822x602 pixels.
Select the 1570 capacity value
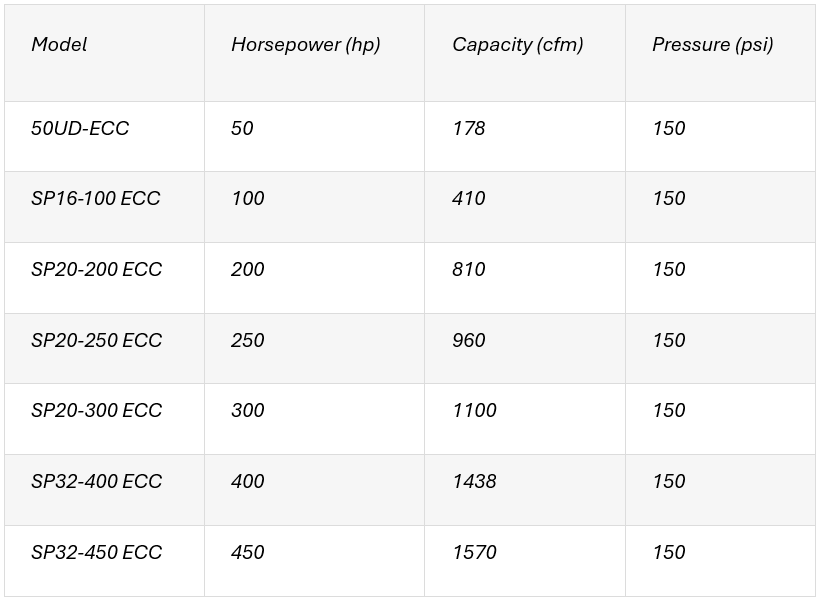474,552
